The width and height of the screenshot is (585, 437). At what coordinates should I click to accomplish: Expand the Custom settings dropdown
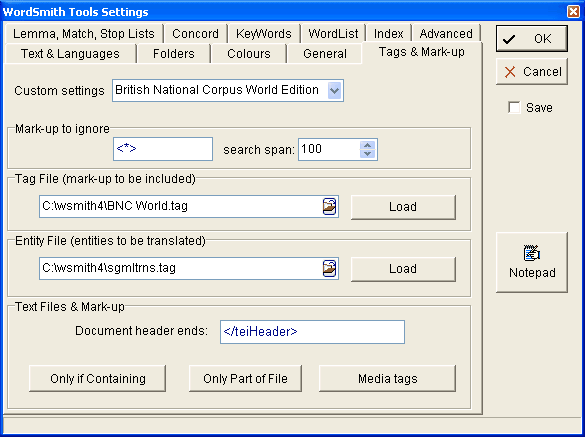(x=334, y=90)
